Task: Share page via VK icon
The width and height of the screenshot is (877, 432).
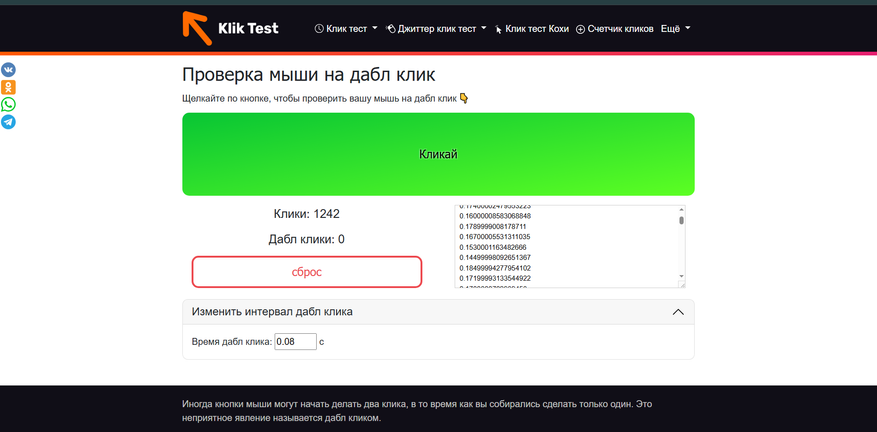Action: (8, 70)
